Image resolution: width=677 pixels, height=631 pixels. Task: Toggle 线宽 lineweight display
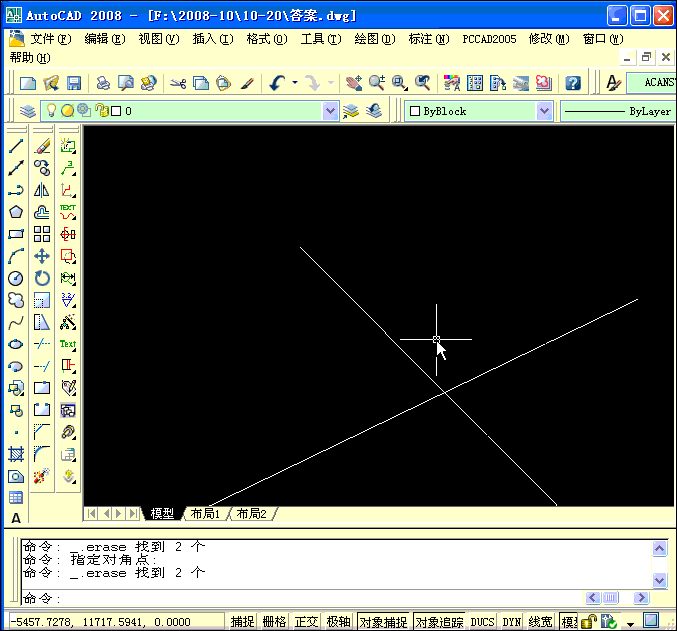[541, 622]
